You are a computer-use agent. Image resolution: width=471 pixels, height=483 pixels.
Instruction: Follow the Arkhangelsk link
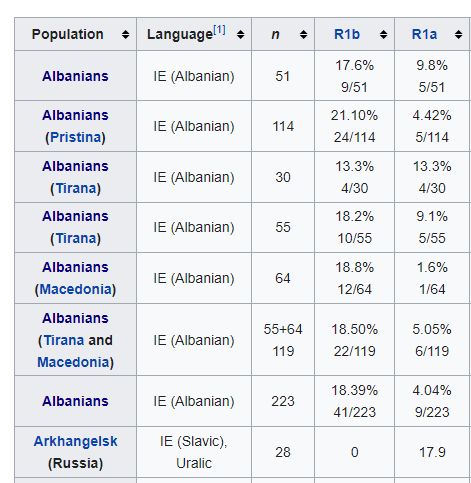75,441
